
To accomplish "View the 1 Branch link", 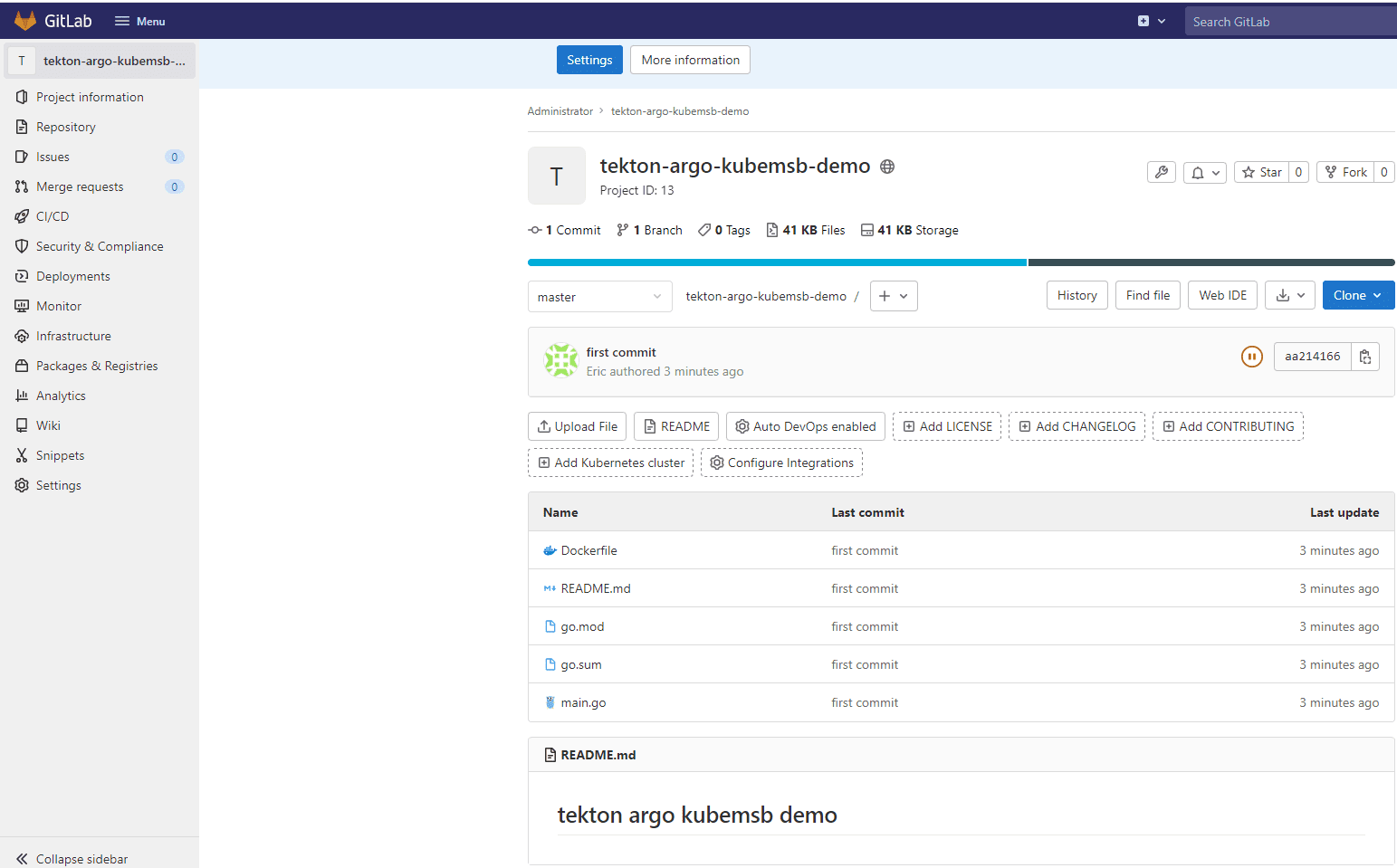I will click(x=649, y=230).
